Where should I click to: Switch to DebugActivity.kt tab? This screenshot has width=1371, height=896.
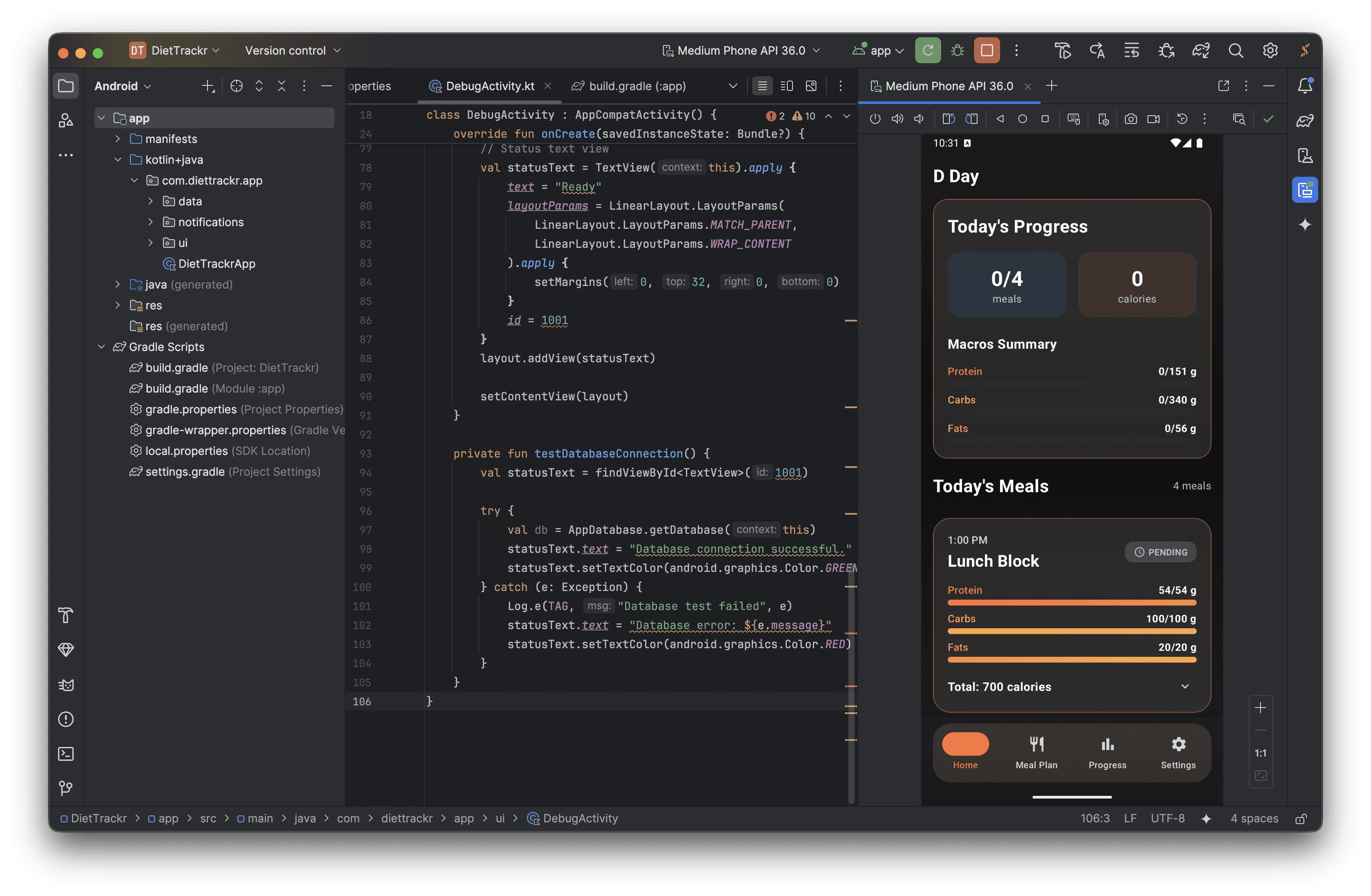[x=489, y=86]
